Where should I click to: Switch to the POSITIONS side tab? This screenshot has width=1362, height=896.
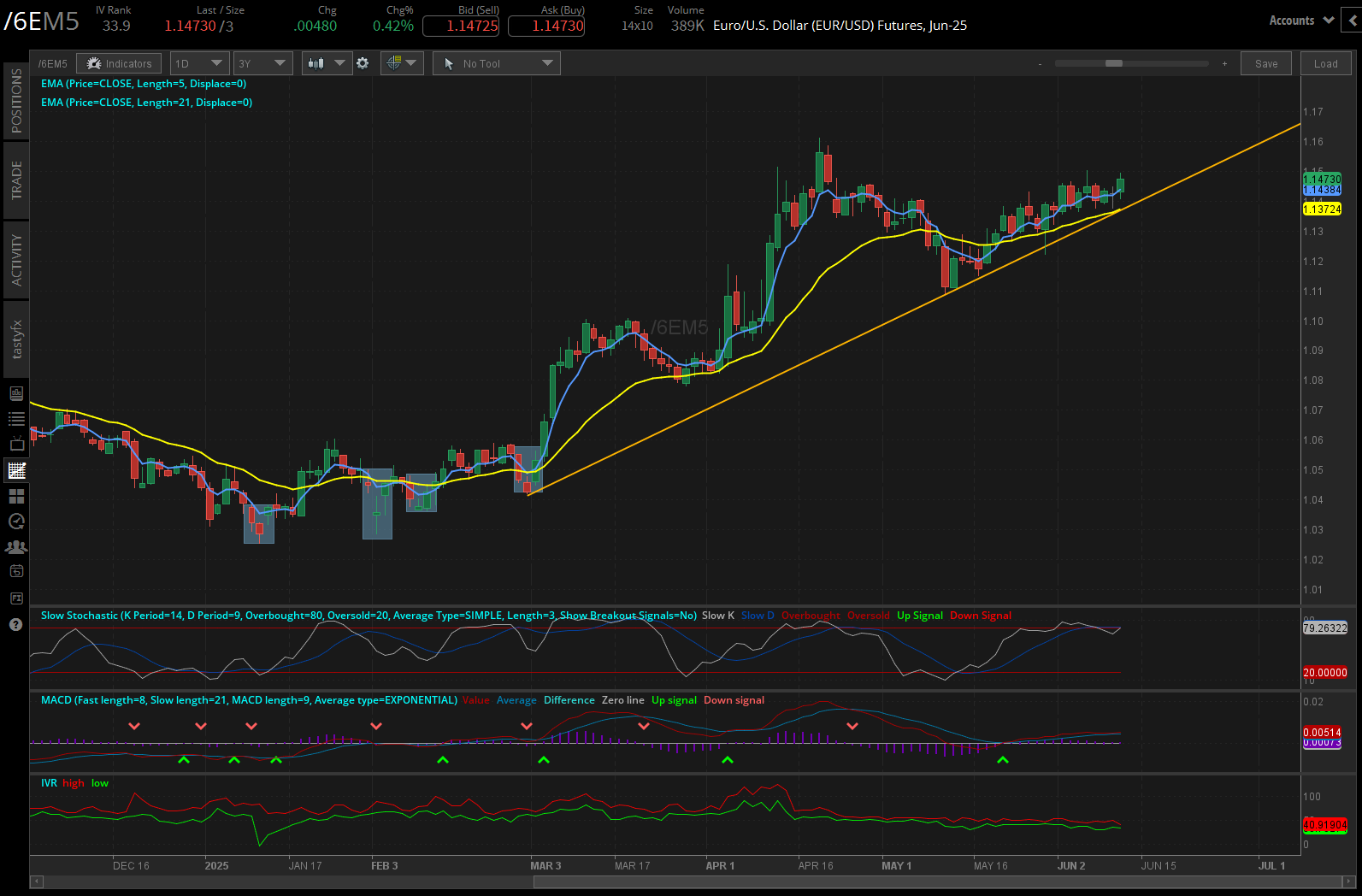(16, 101)
